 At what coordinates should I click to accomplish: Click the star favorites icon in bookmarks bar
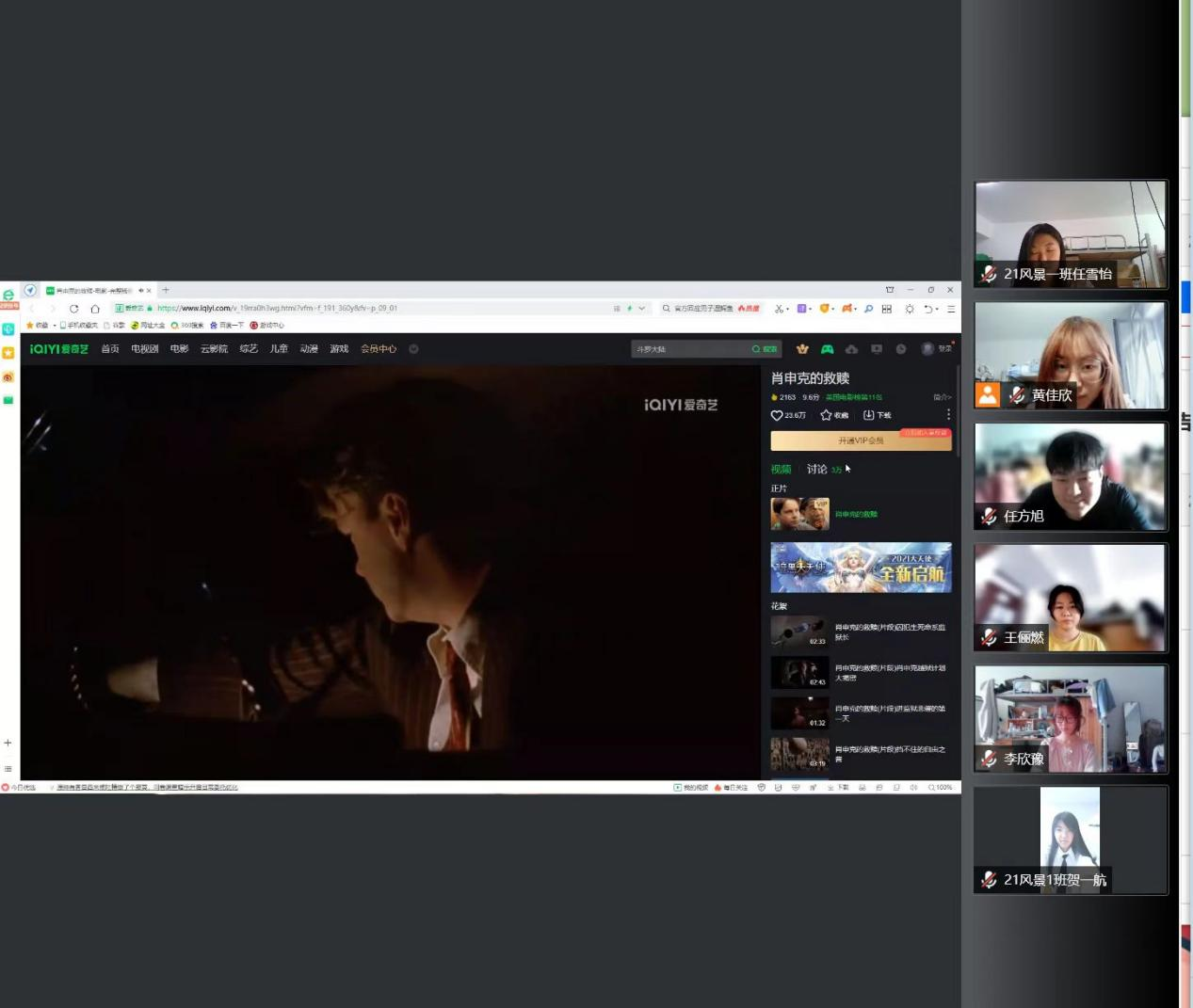(x=30, y=326)
